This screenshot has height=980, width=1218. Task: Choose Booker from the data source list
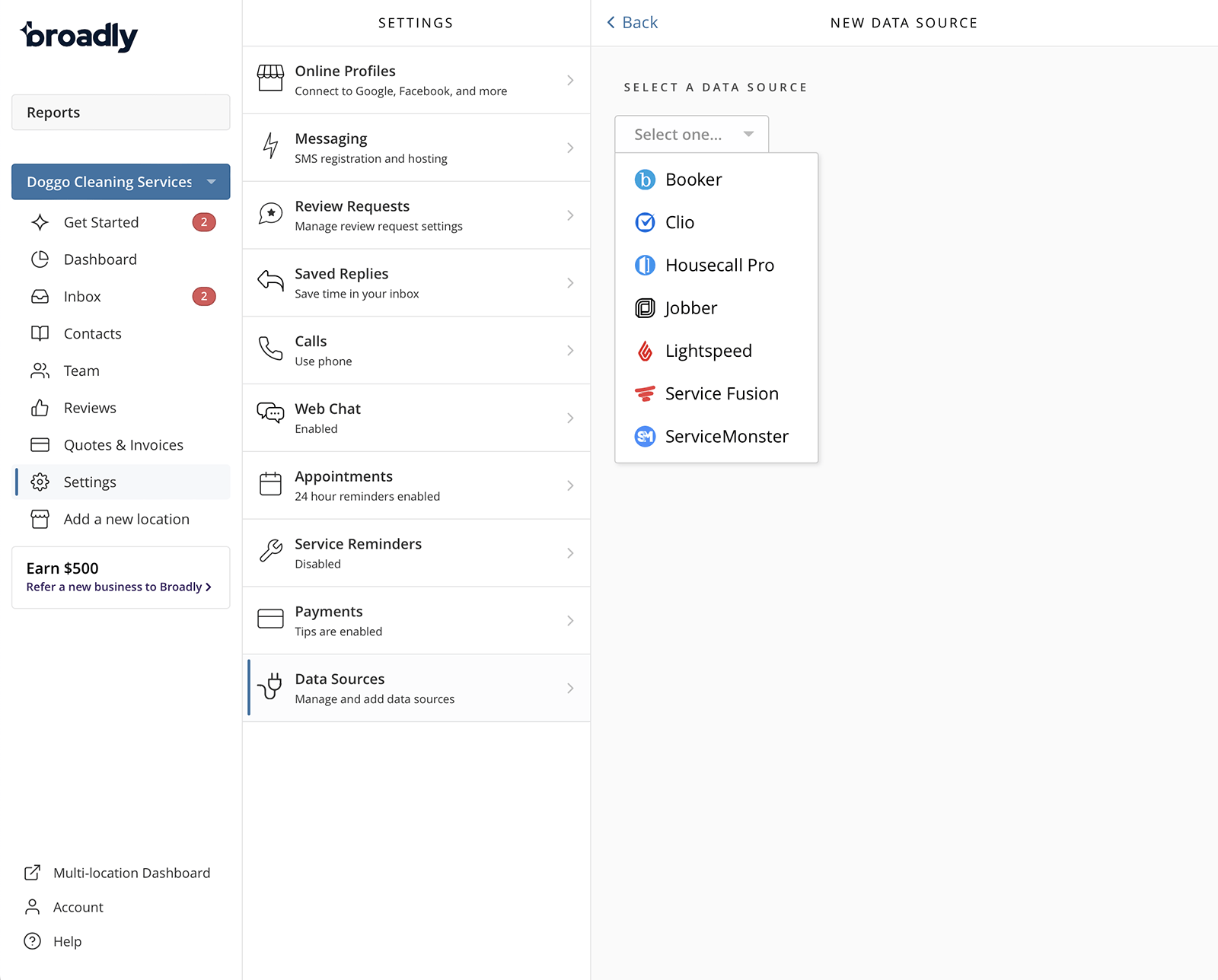click(716, 180)
